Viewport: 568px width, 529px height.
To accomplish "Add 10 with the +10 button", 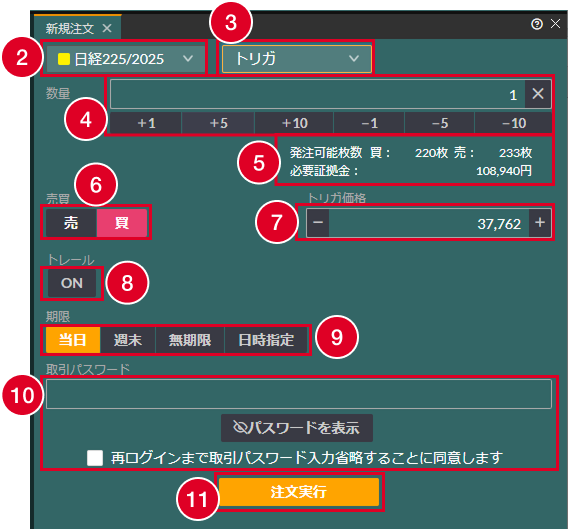I will [x=294, y=123].
